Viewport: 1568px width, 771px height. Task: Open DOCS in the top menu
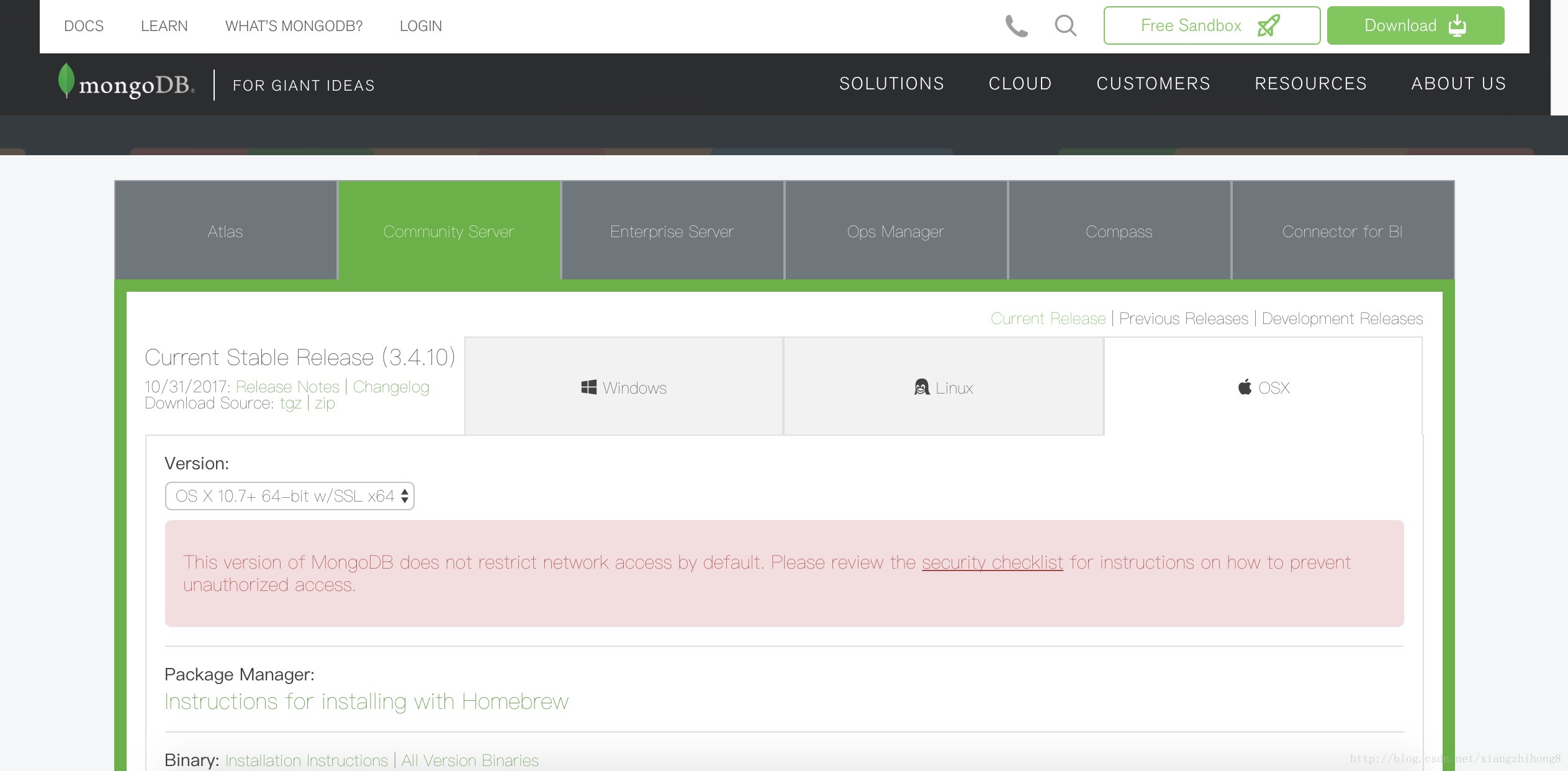(84, 26)
